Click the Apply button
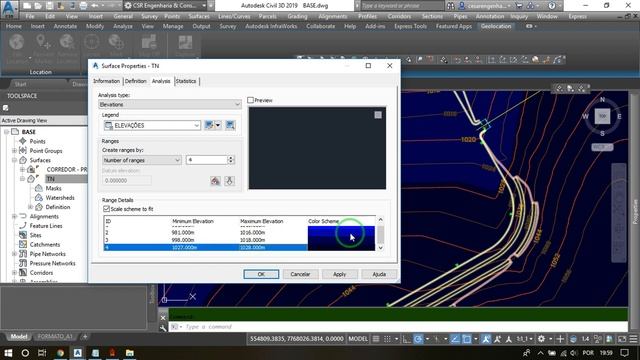Viewport: 640px width, 360px height. (340, 274)
